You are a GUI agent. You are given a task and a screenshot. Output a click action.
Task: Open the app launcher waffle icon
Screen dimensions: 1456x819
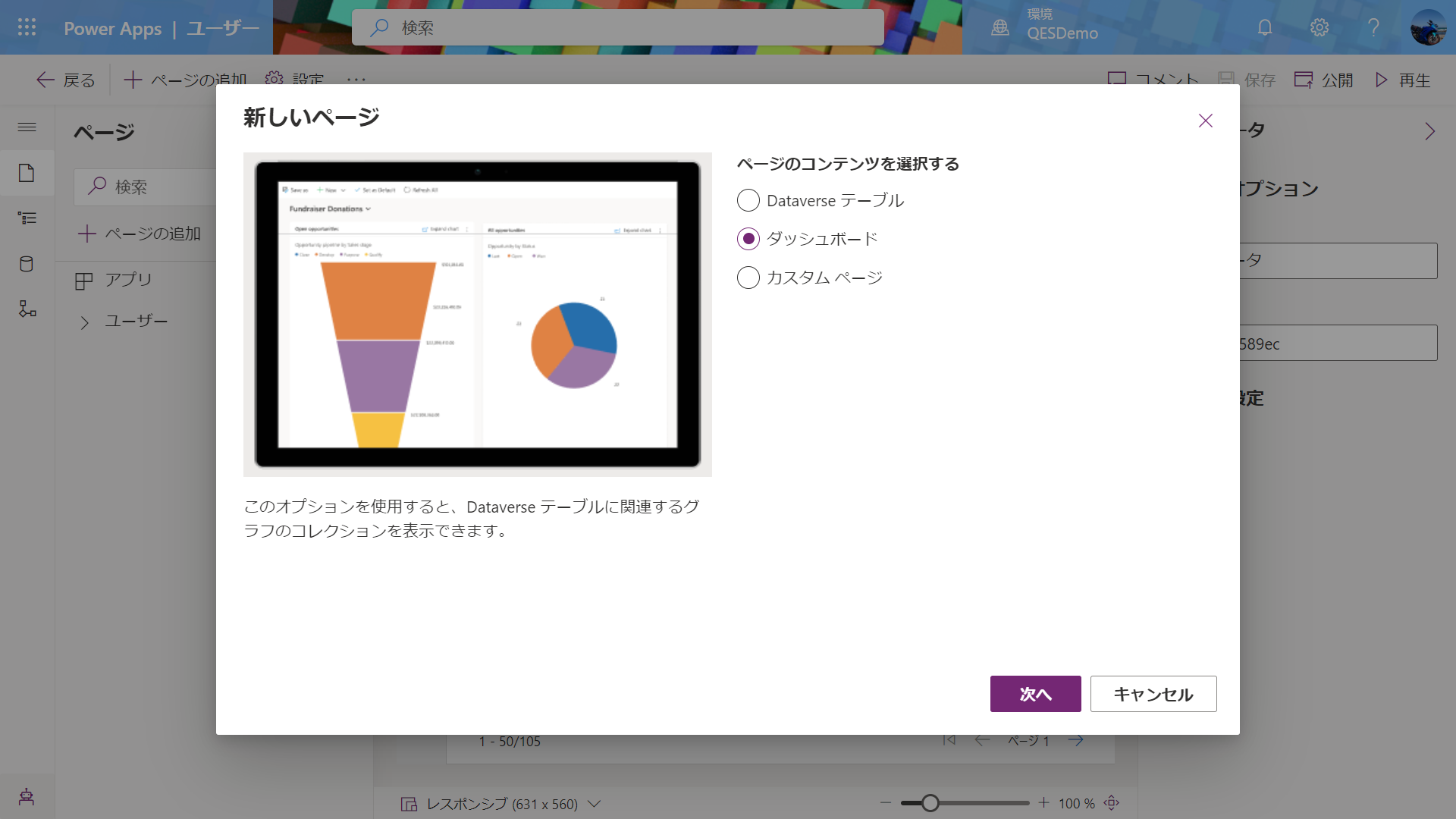click(x=27, y=27)
